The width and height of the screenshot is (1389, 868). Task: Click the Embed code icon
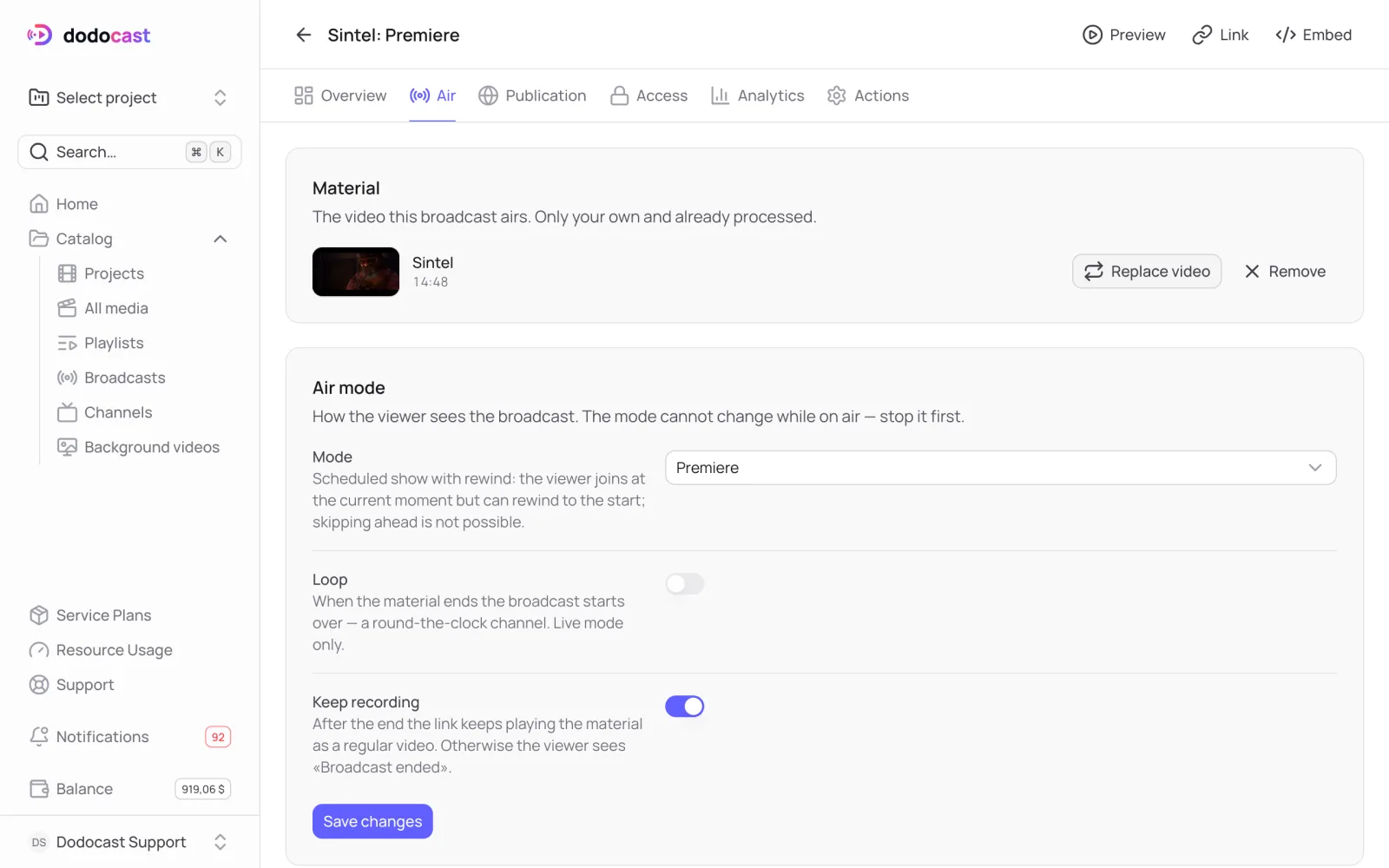1286,35
